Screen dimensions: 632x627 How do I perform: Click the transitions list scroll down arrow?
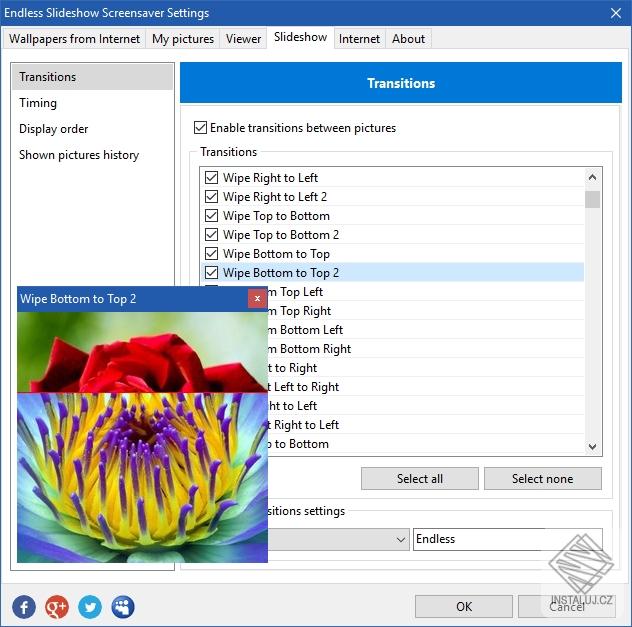coord(592,446)
